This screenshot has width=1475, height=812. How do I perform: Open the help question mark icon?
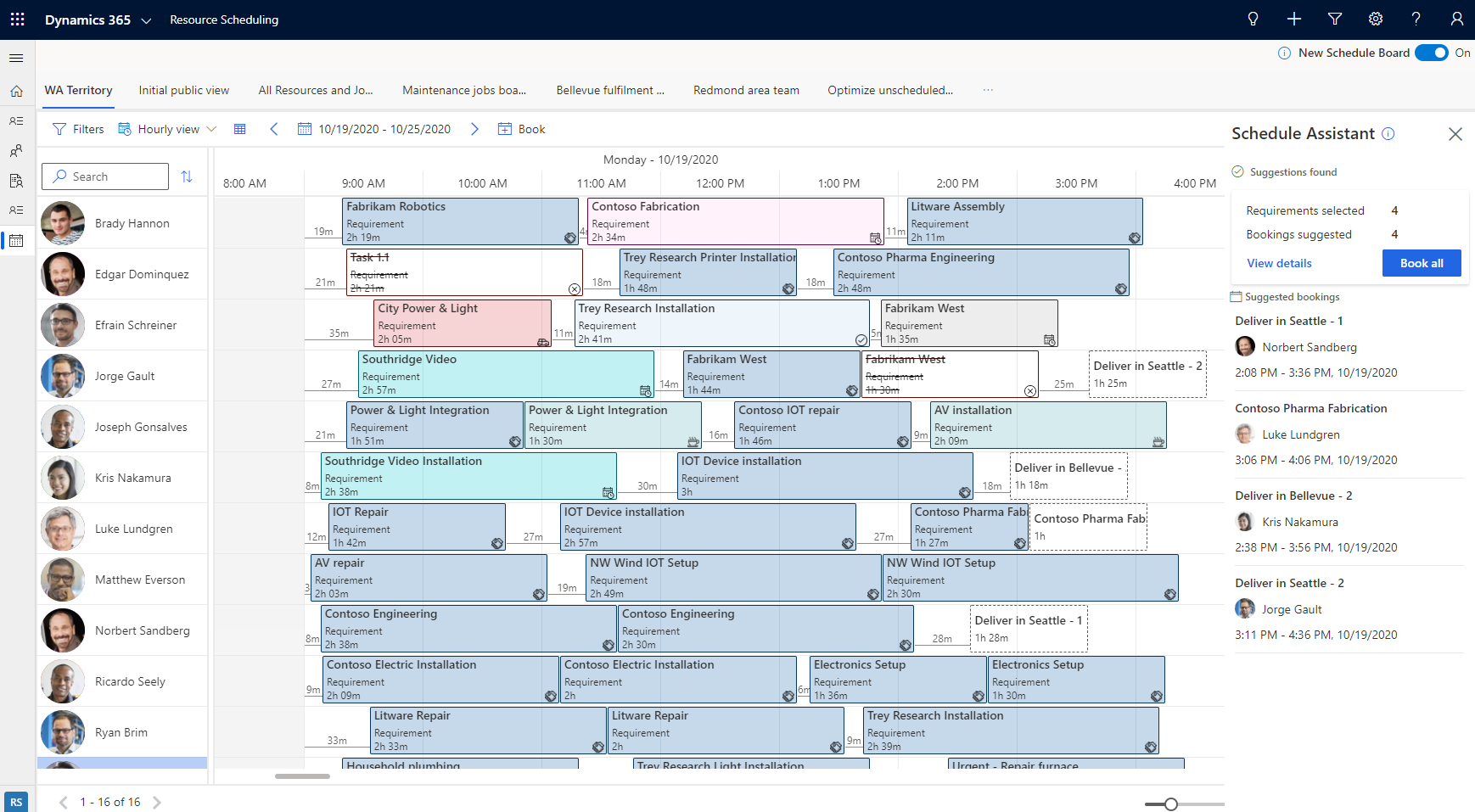[x=1416, y=19]
